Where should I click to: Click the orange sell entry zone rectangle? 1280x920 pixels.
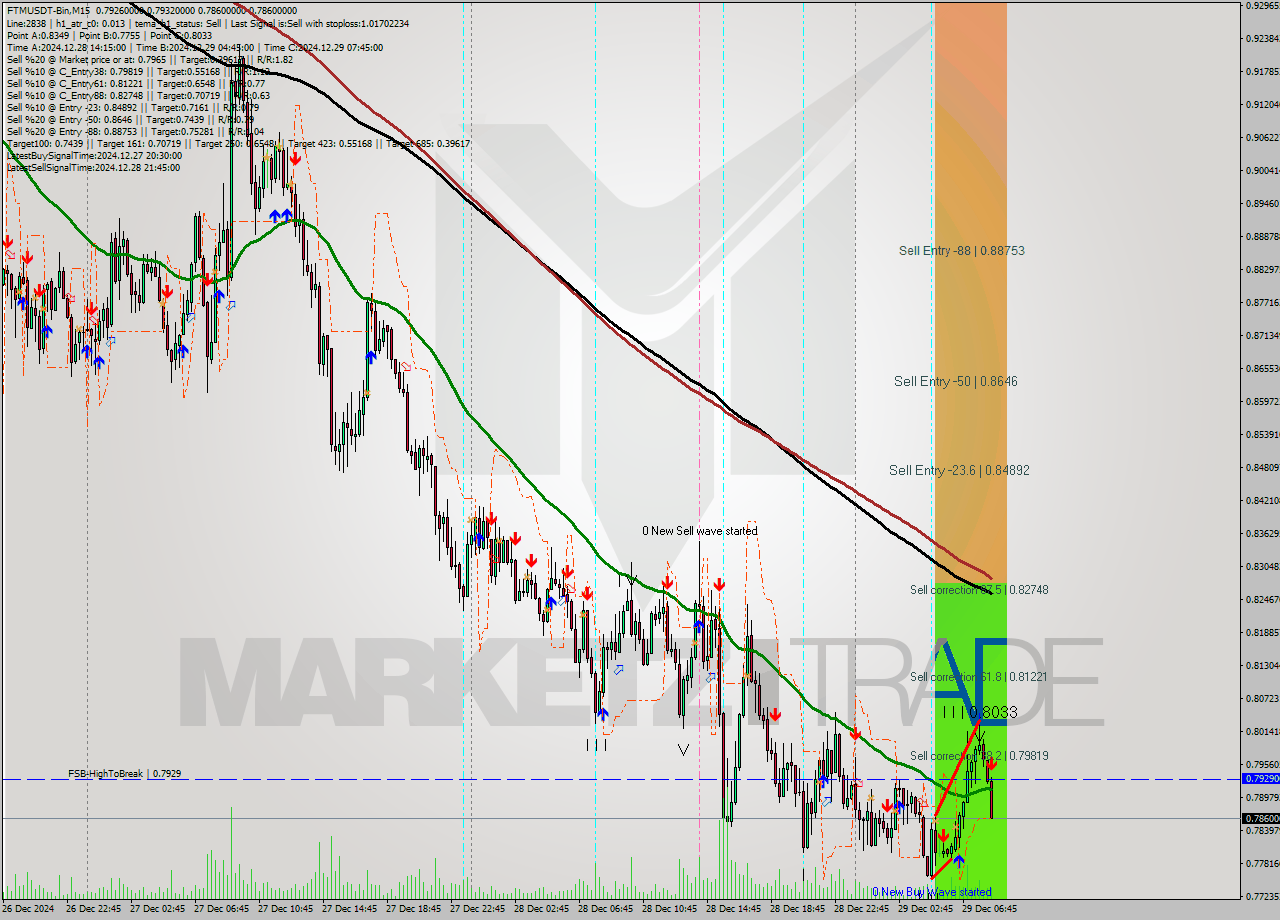(x=970, y=292)
